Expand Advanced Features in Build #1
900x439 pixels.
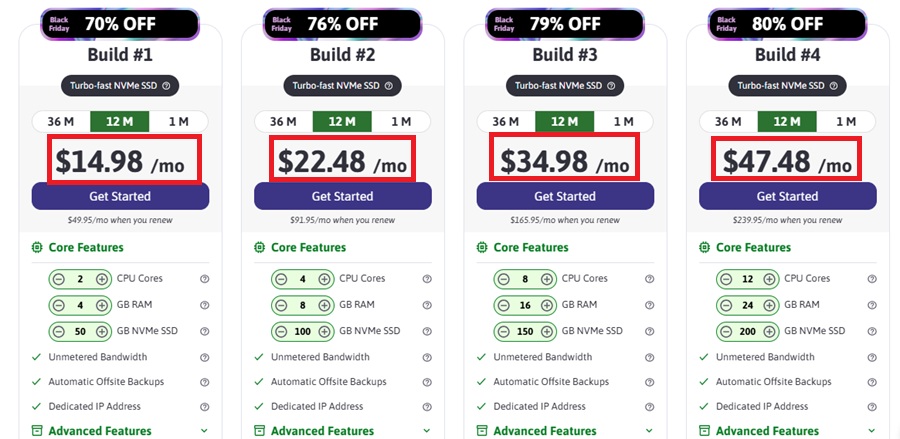[204, 431]
